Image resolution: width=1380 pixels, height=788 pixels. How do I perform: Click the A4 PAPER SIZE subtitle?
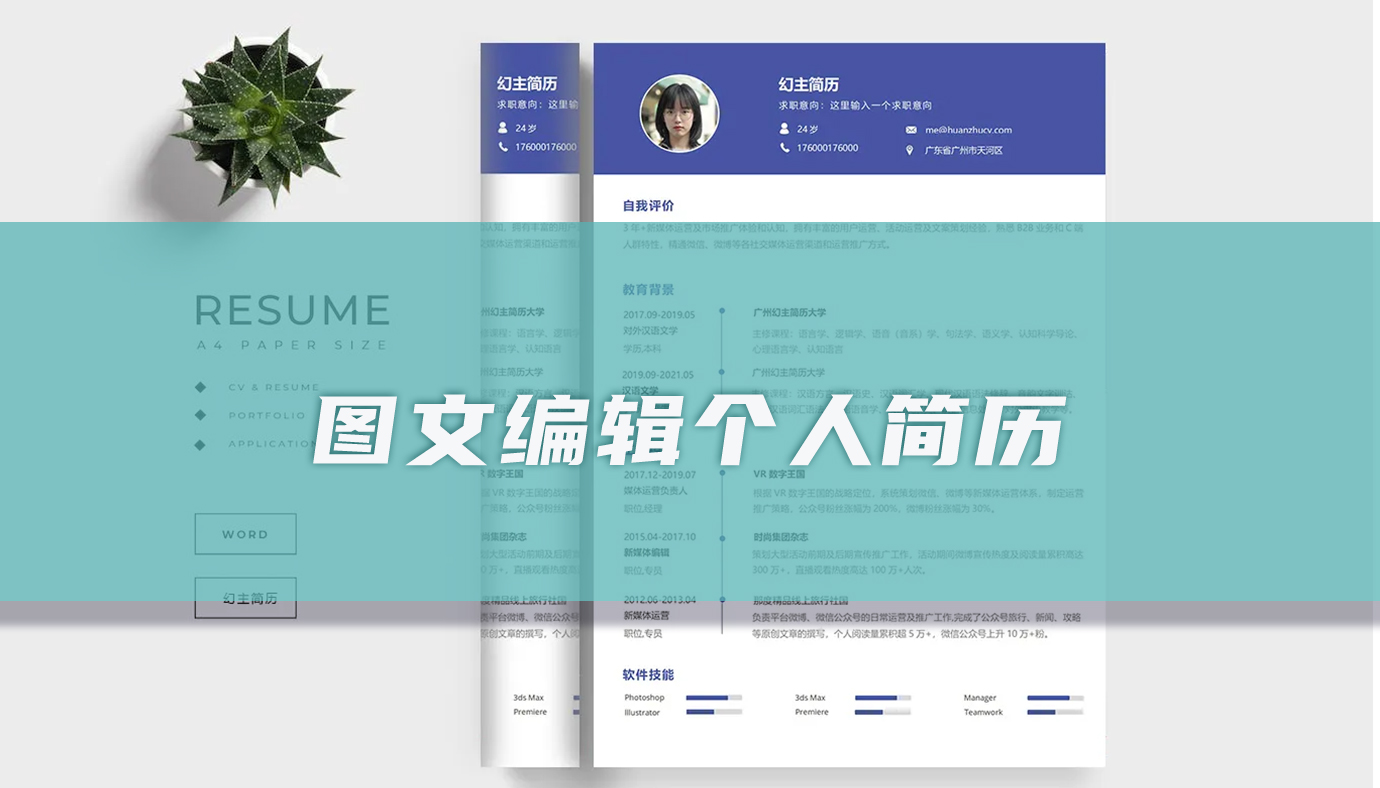(291, 345)
